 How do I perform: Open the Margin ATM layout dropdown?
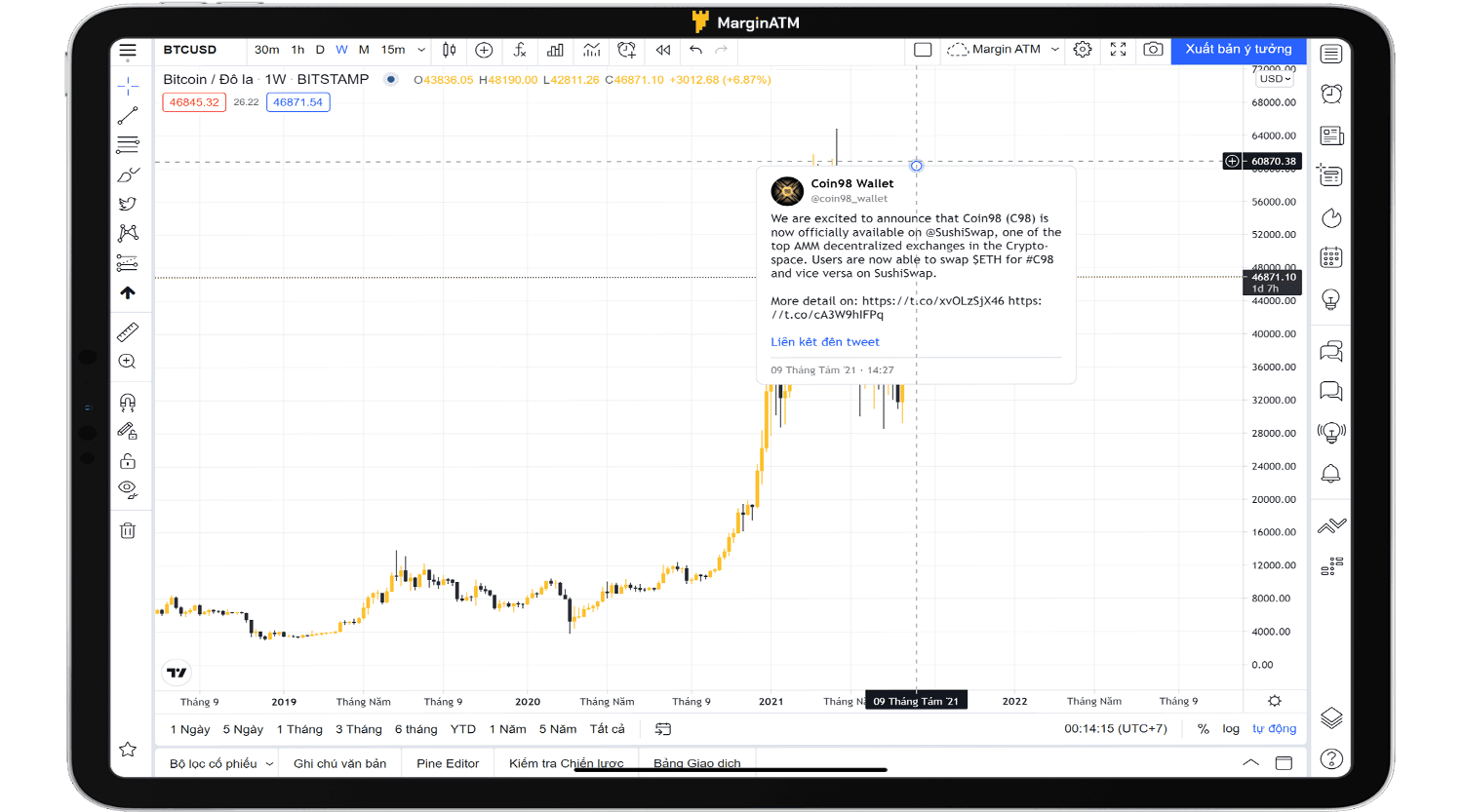[x=1004, y=50]
